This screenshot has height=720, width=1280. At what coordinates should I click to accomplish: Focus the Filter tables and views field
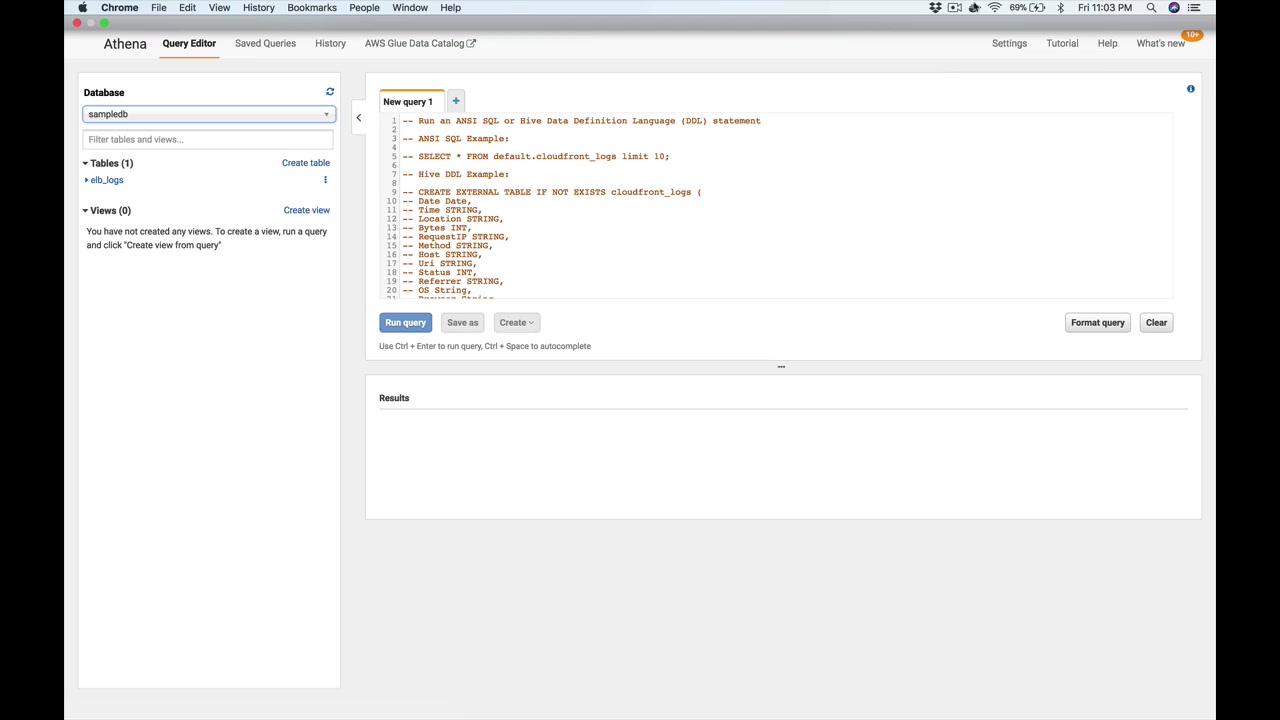(x=209, y=139)
